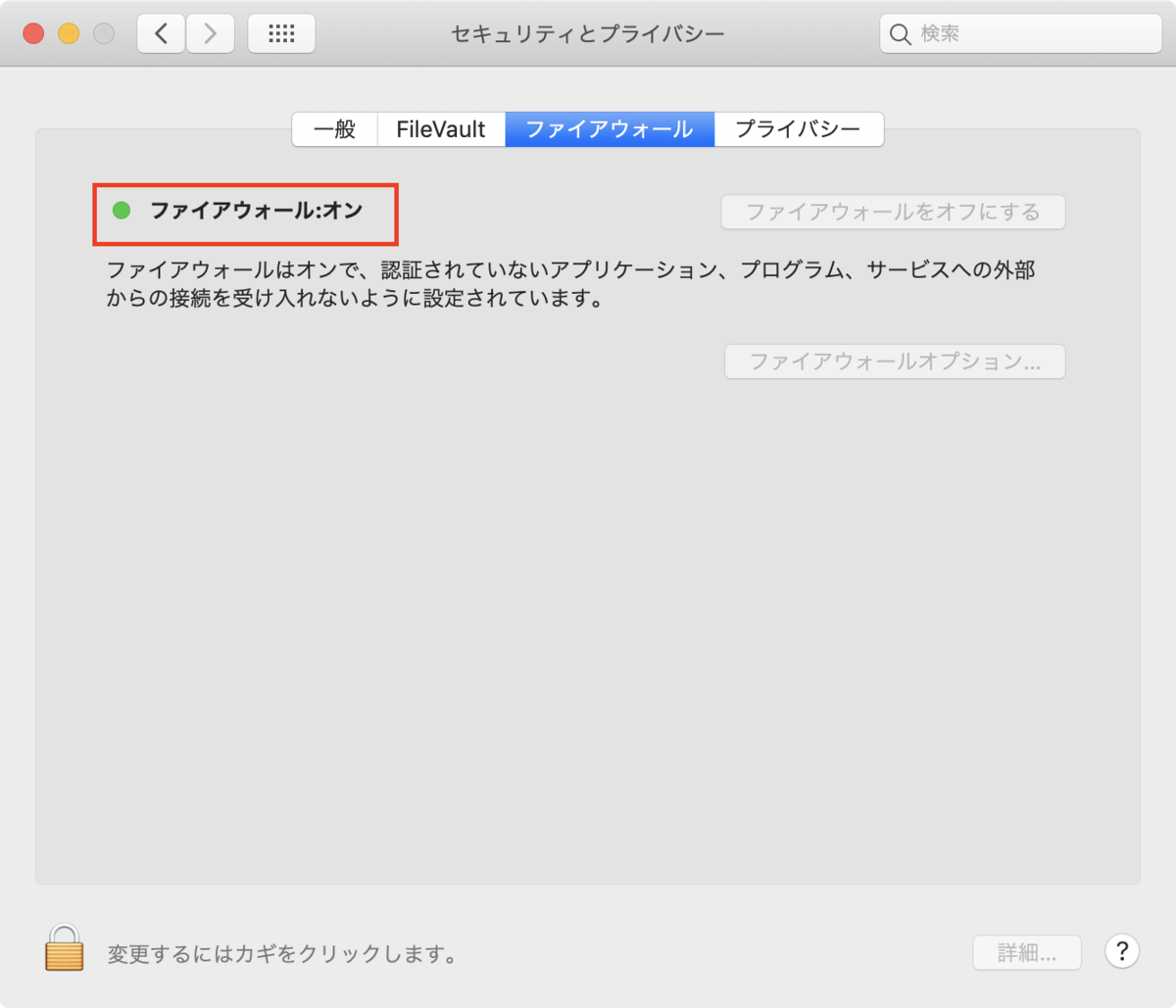Open the FileVault tab
Image resolution: width=1176 pixels, height=1008 pixels.
(x=440, y=128)
